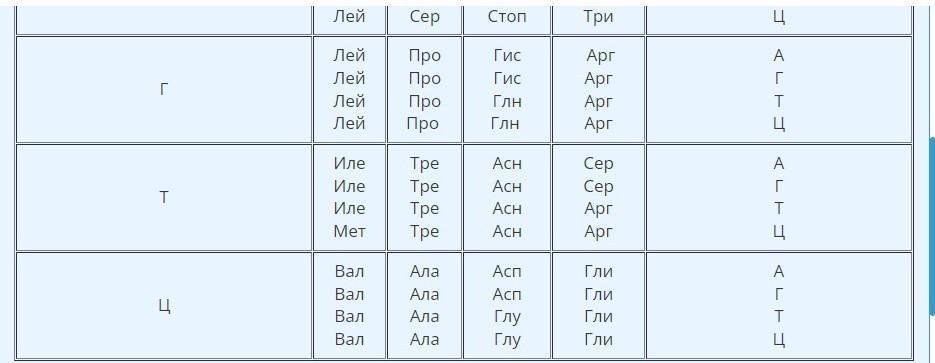Click third-letter Ц in the bottom row
935x363 pixels.
point(778,340)
